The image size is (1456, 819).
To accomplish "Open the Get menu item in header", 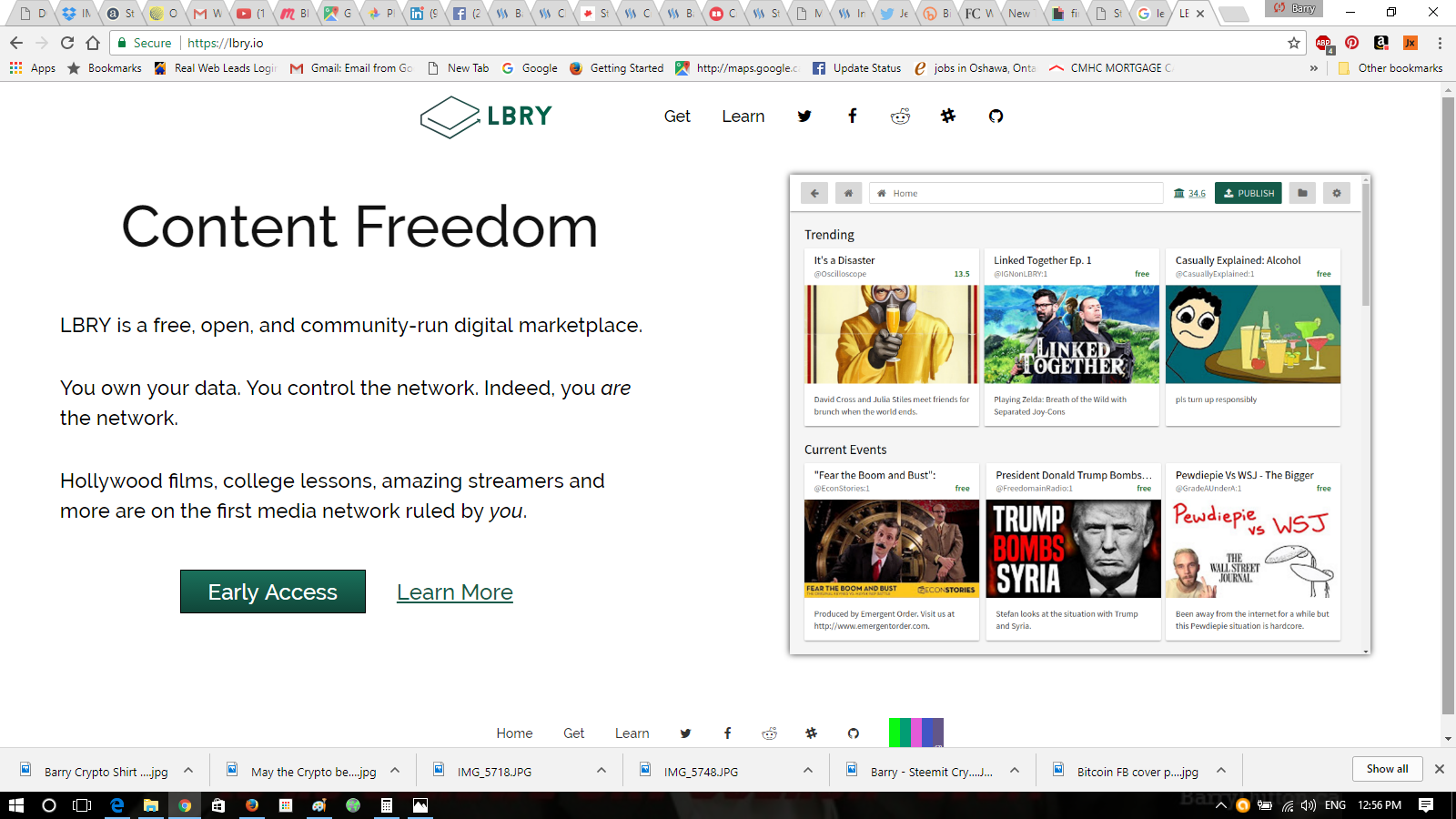I will (x=677, y=116).
